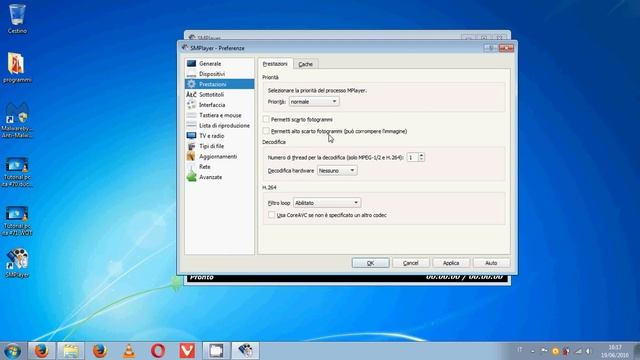Open the Priorità normale dropdown
The height and width of the screenshot is (360, 640).
(x=313, y=101)
